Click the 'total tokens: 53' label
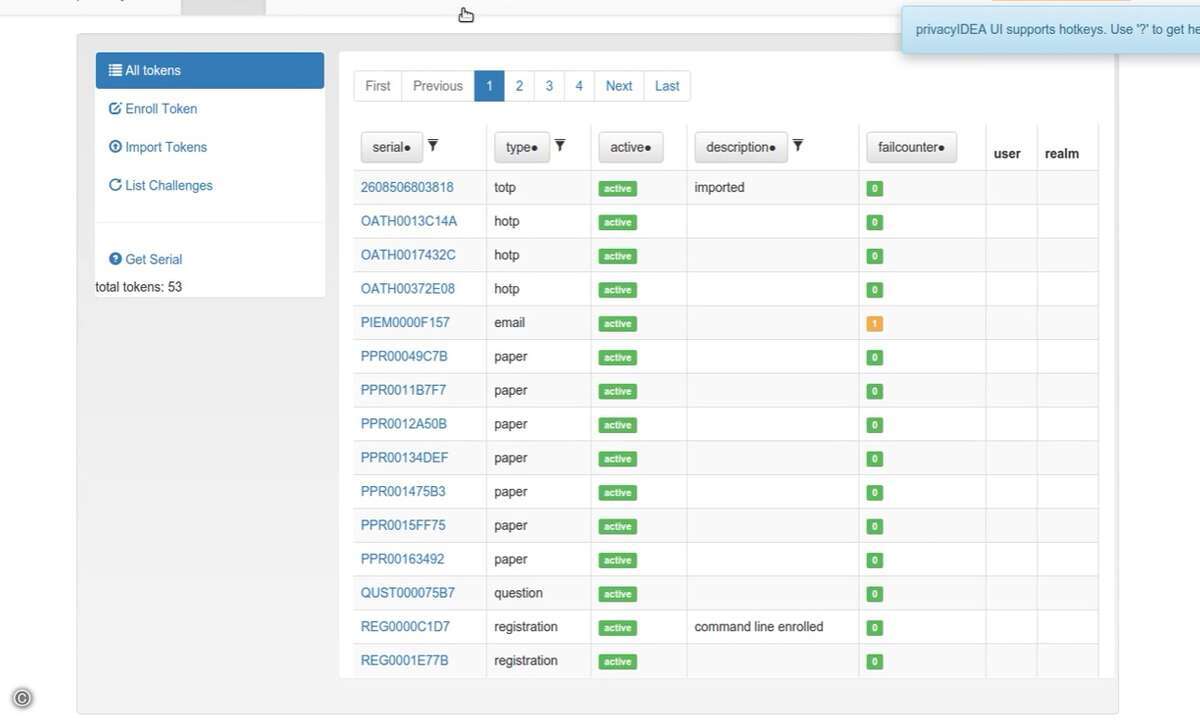Image resolution: width=1200 pixels, height=720 pixels. (139, 287)
